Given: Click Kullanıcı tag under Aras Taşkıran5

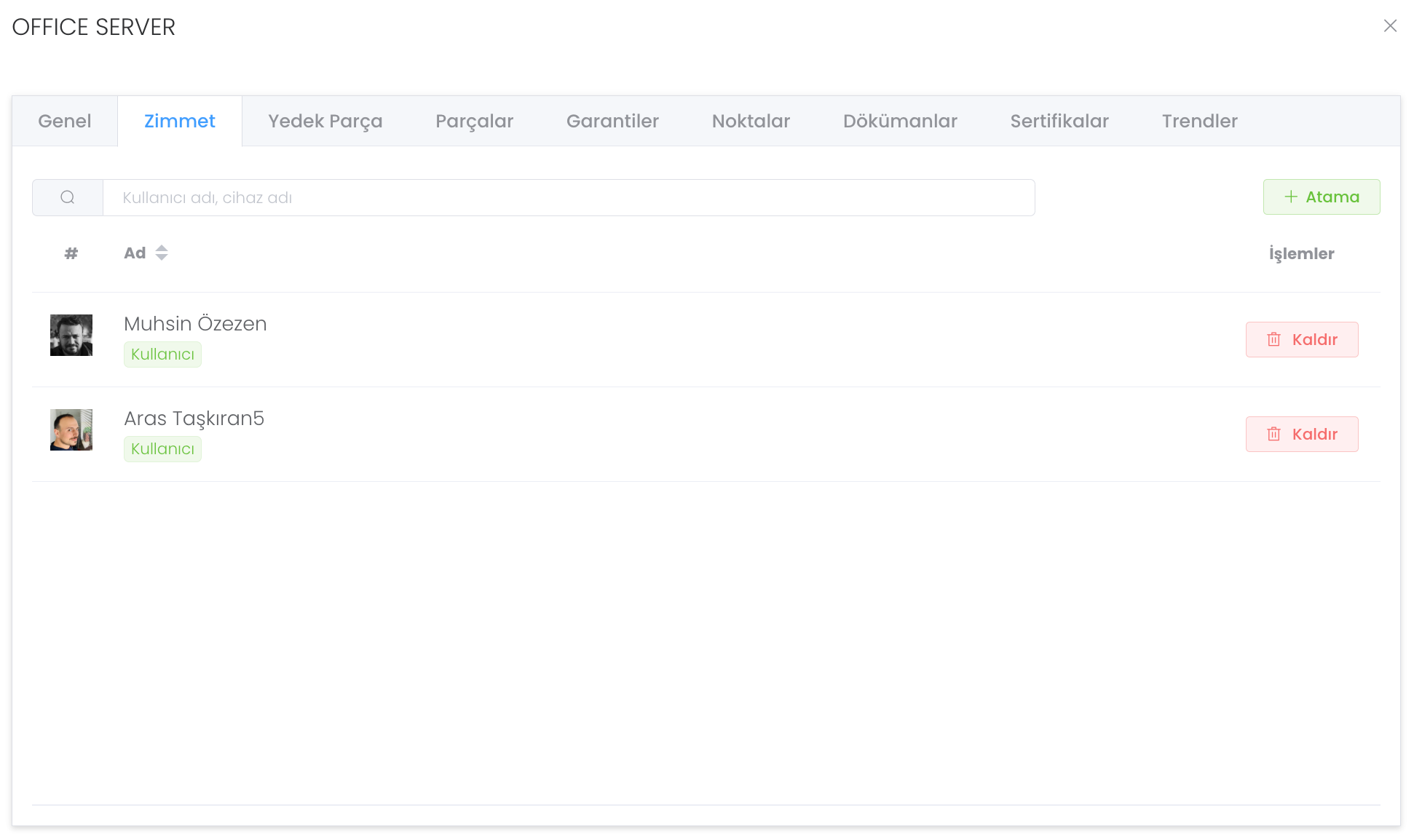Looking at the screenshot, I should pos(162,449).
